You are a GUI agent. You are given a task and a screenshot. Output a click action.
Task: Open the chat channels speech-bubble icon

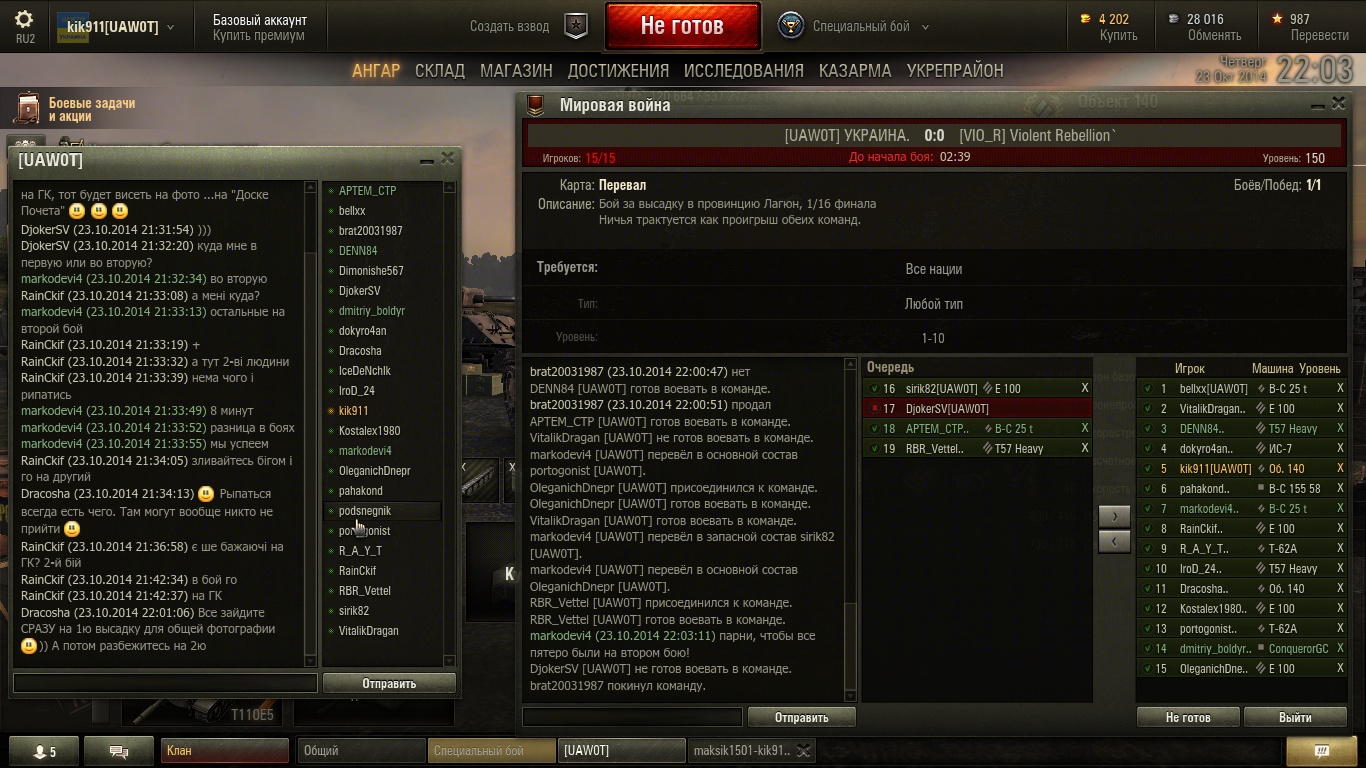click(119, 751)
